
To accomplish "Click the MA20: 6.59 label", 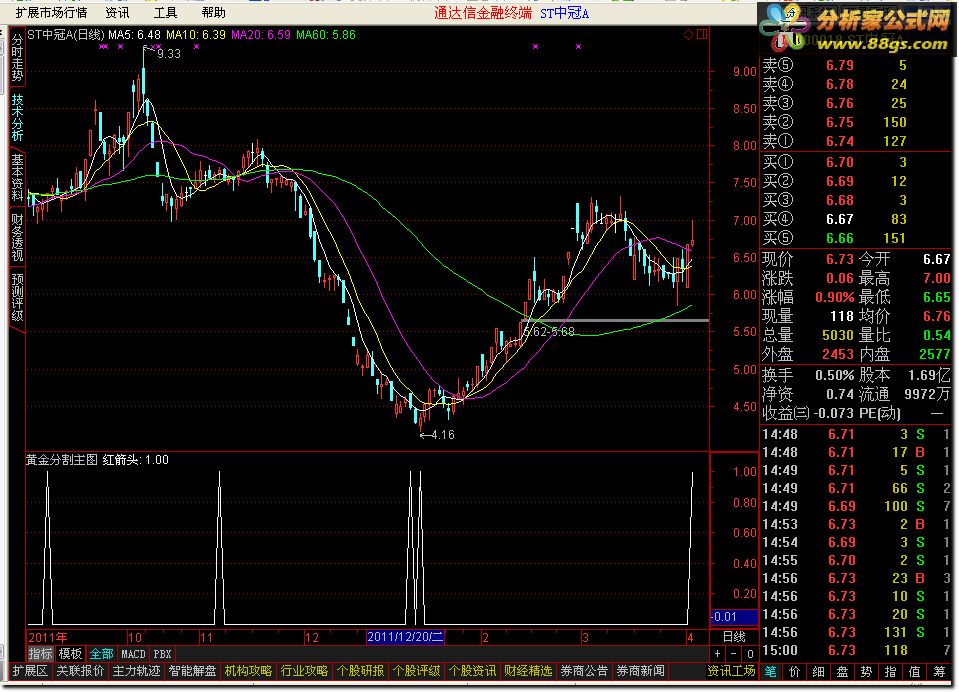I will click(x=261, y=35).
